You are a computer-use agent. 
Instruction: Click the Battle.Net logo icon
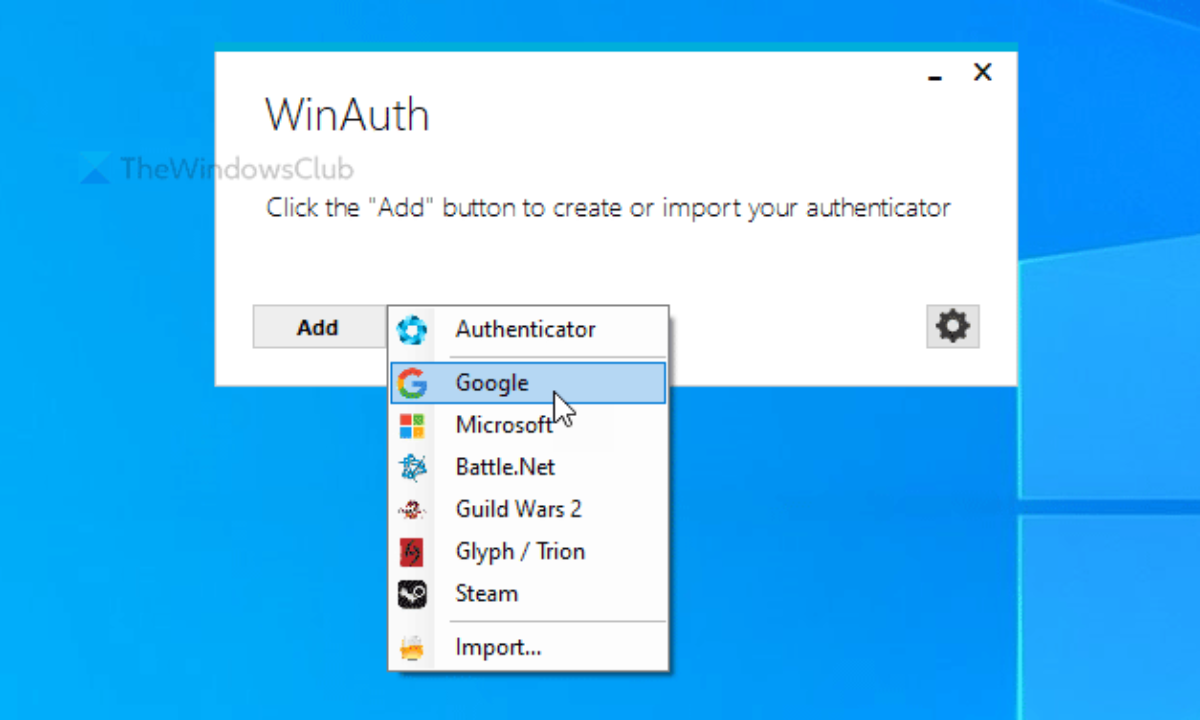pos(412,468)
